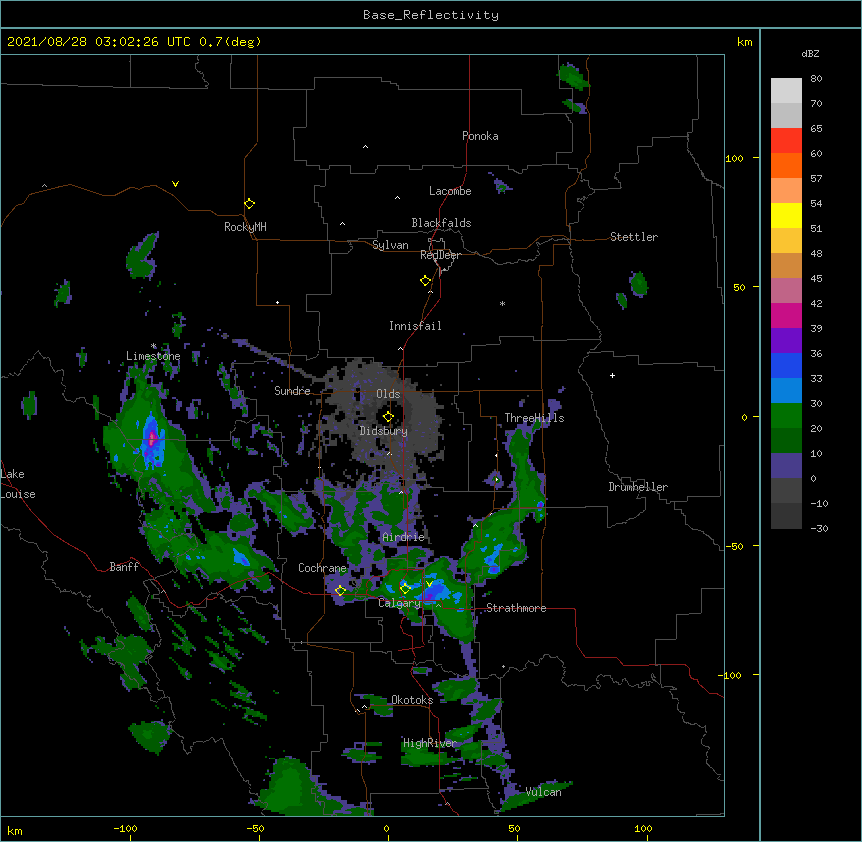The height and width of the screenshot is (842, 862).
Task: Click the Lake Louise label
Action: point(18,484)
